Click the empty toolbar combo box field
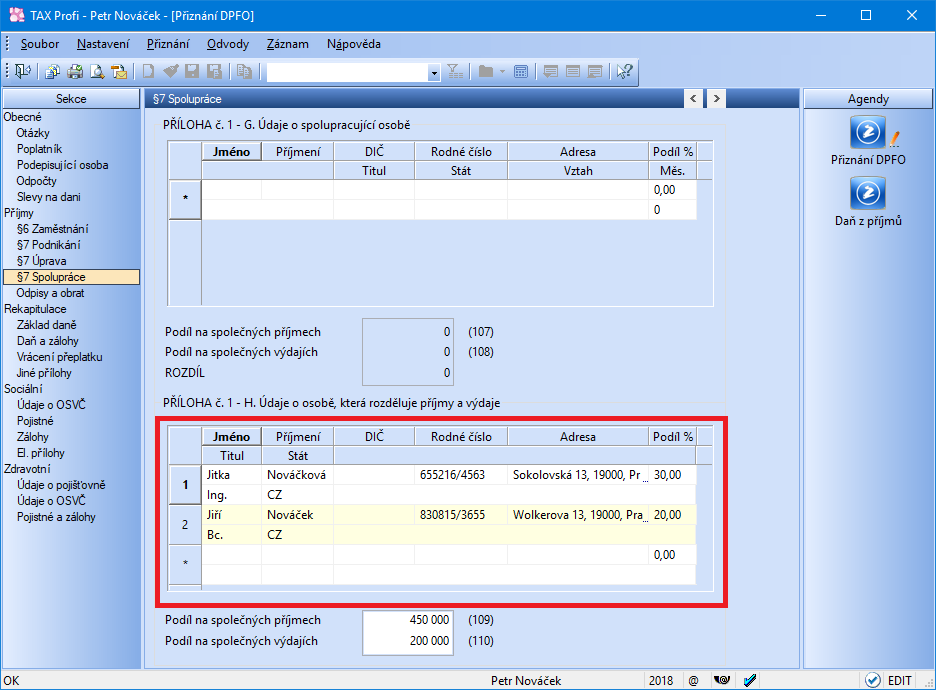 point(347,72)
